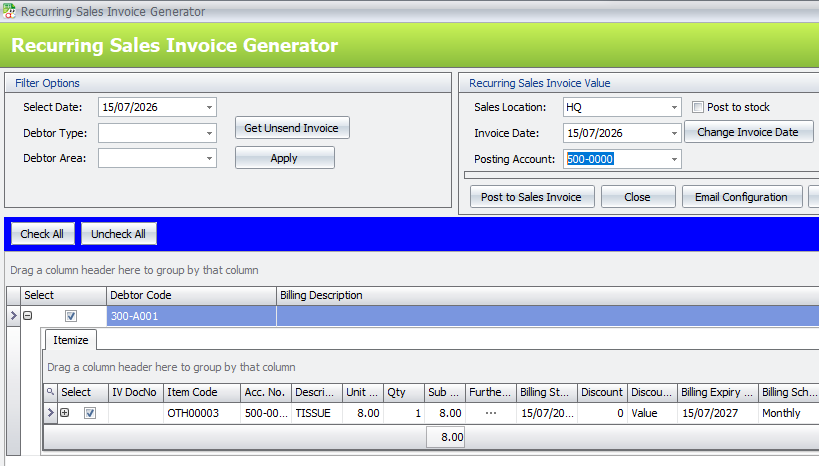The width and height of the screenshot is (819, 466).
Task: Open the Select Date dropdown
Action: tap(209, 107)
